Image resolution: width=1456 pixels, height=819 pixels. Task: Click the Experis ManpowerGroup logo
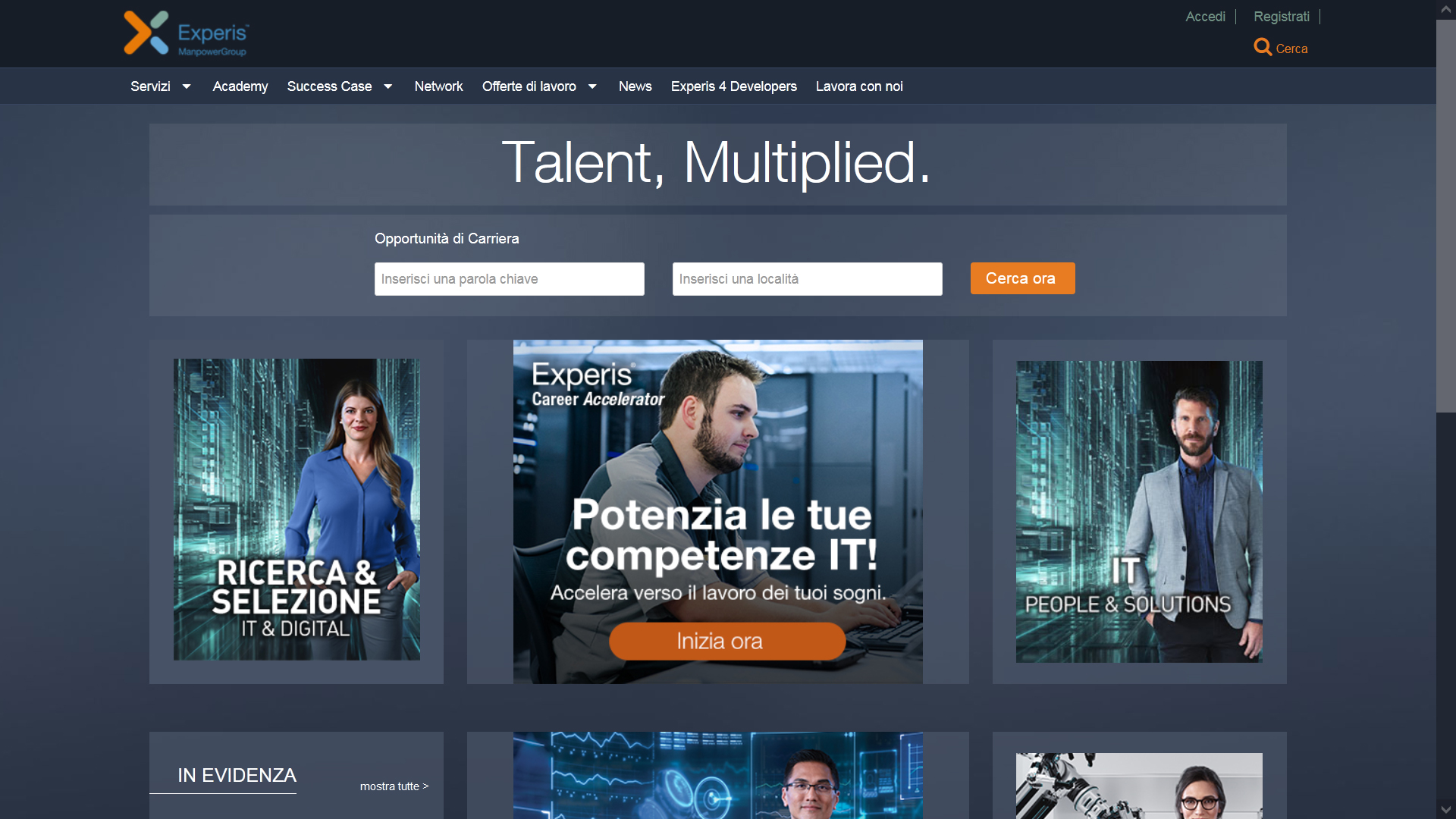point(186,33)
